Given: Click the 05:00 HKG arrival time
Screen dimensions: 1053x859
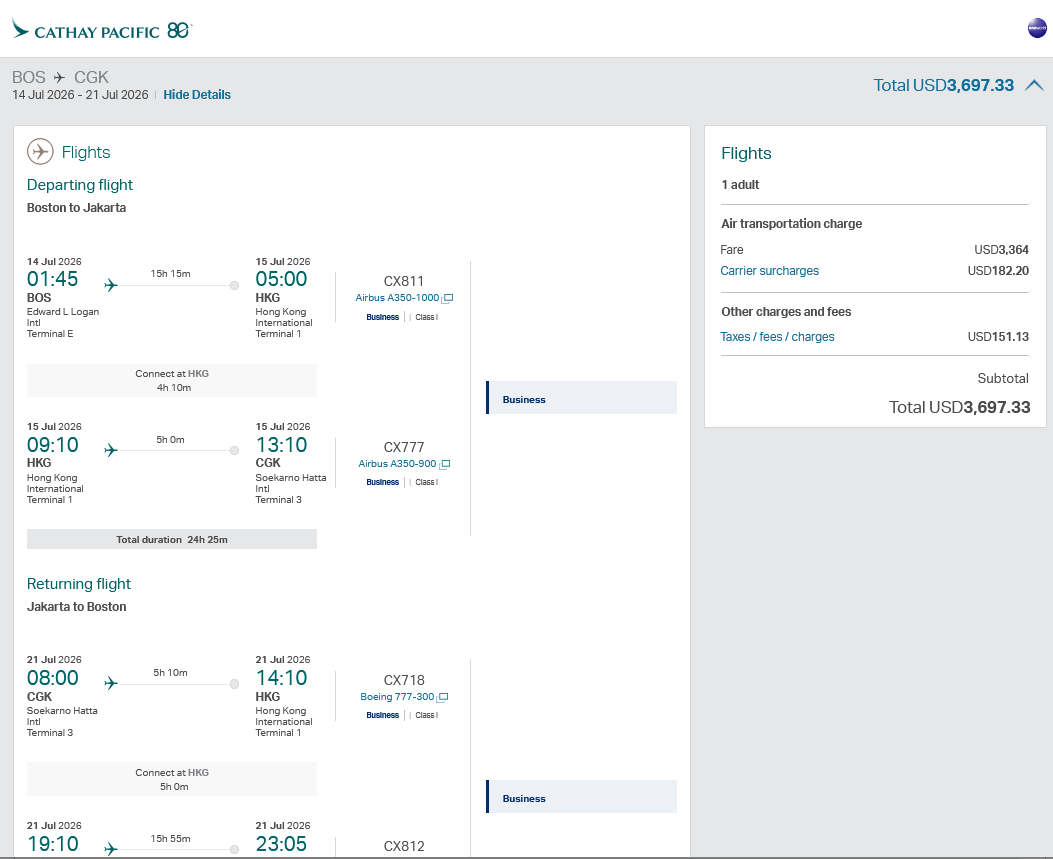Looking at the screenshot, I should coord(281,279).
